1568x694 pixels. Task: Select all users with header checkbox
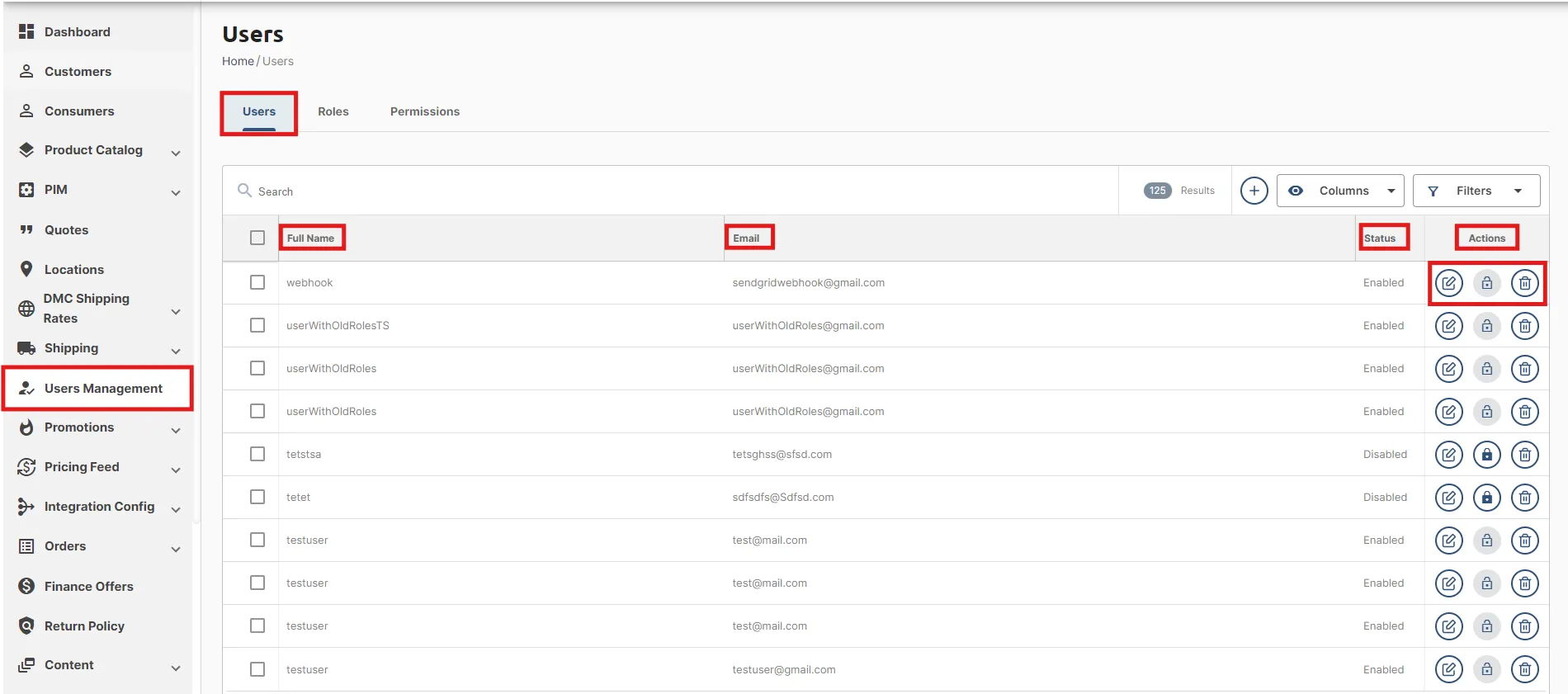click(x=257, y=238)
